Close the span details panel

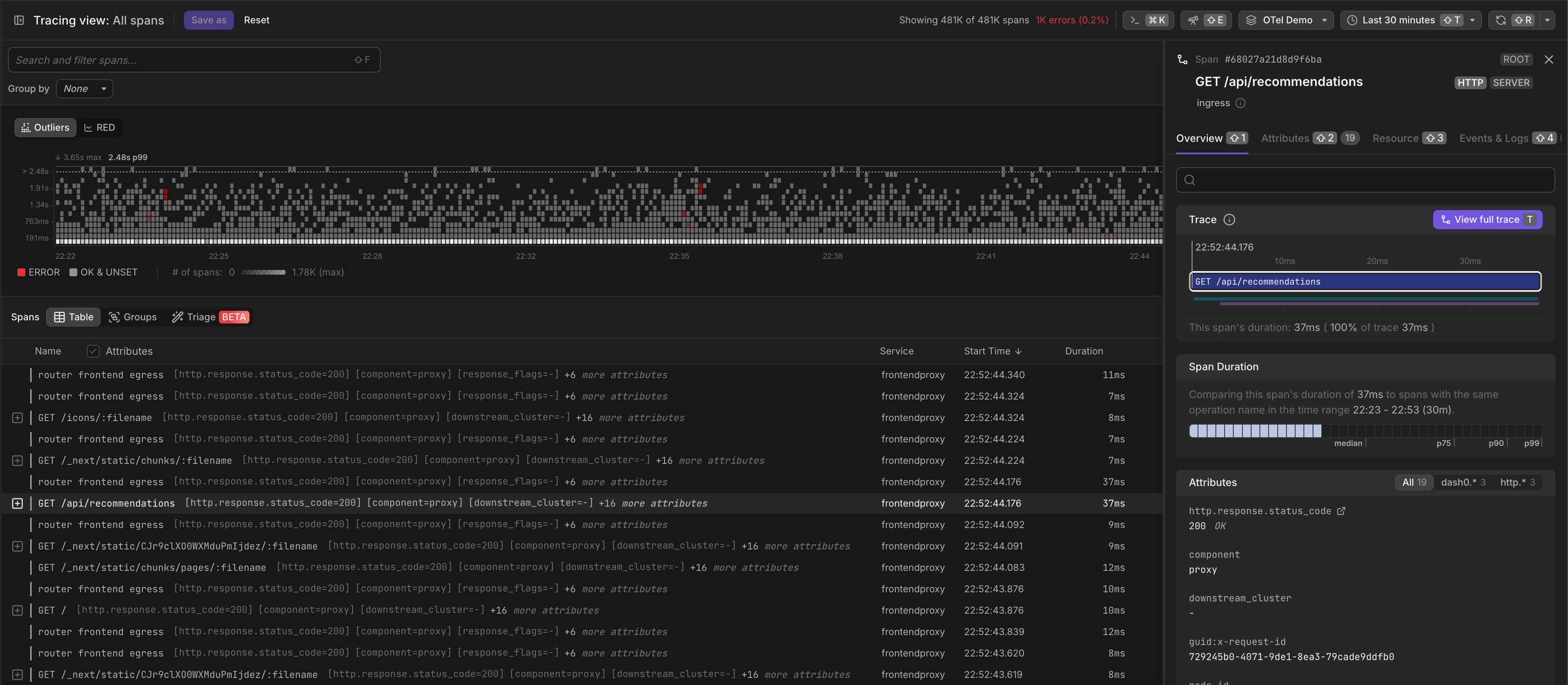pyautogui.click(x=1548, y=60)
